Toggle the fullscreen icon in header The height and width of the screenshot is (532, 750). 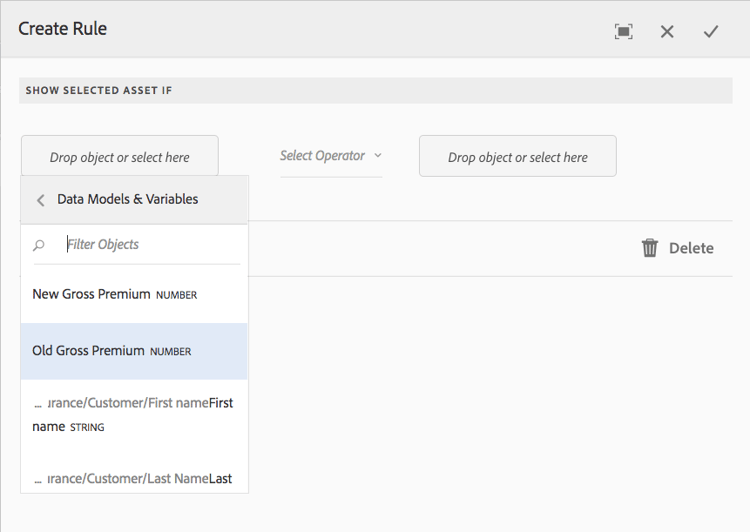tap(624, 31)
